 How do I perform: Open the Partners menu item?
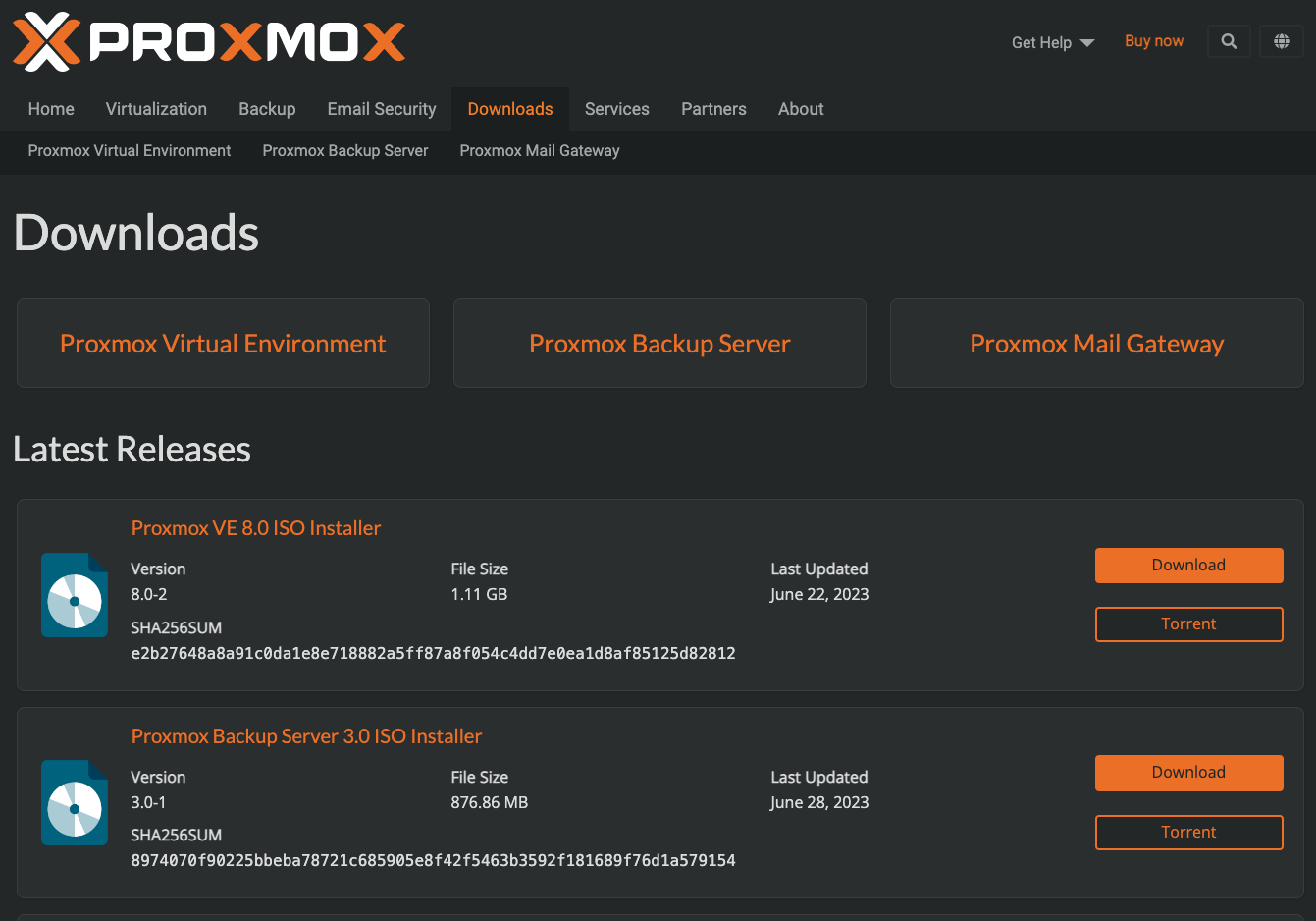[x=713, y=109]
